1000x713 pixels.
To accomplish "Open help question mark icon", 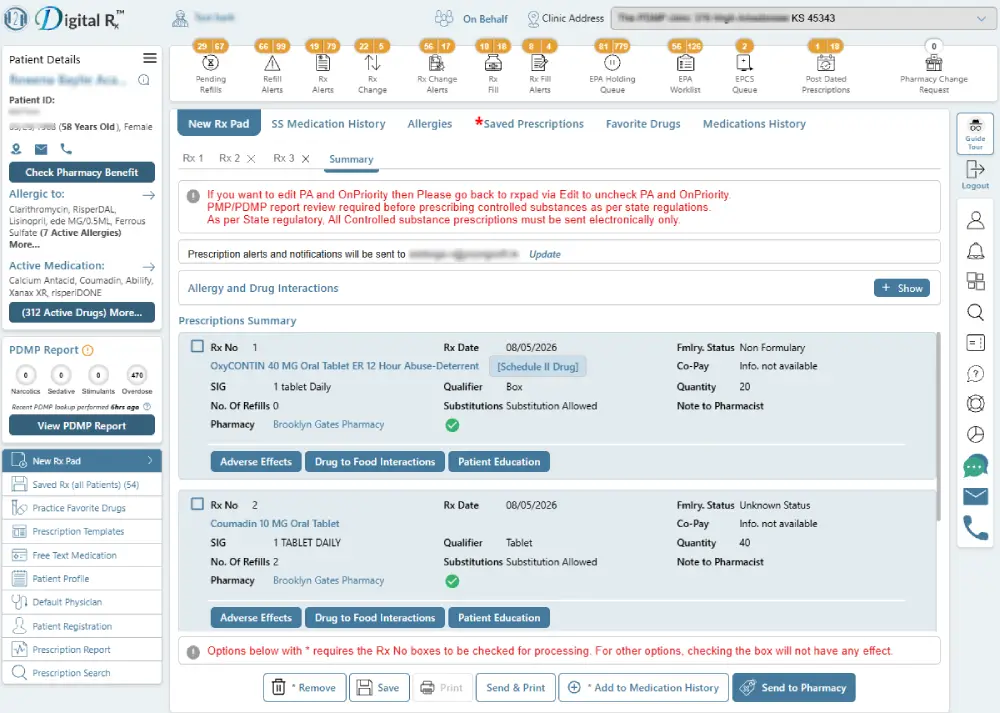I will point(975,373).
